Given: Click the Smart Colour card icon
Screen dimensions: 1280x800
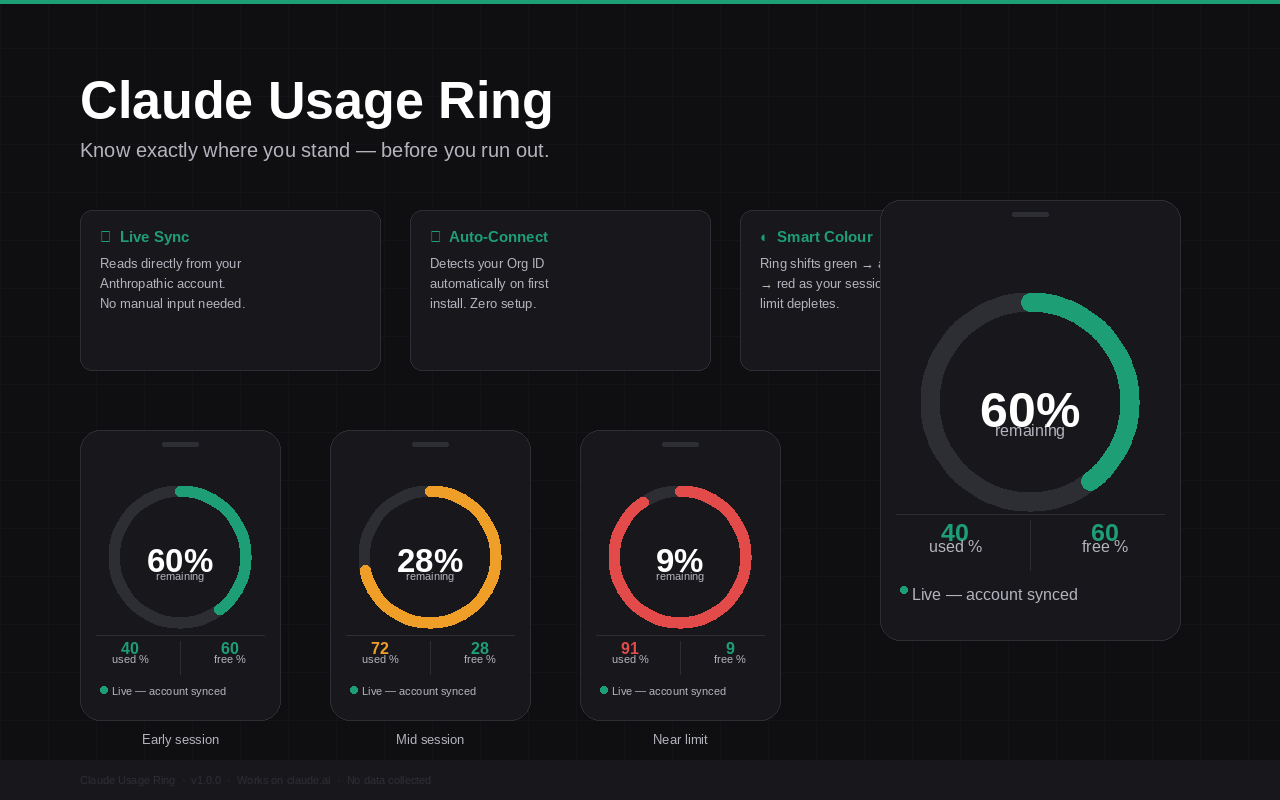Looking at the screenshot, I should (764, 237).
